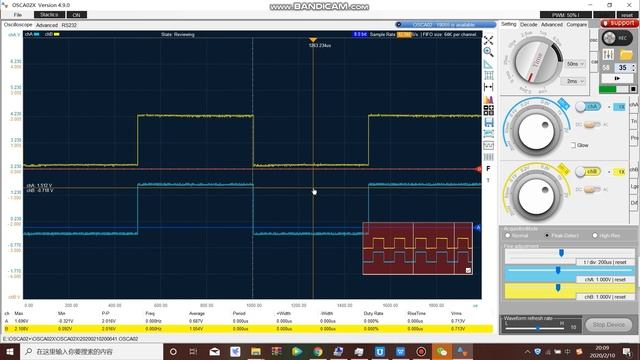Open WeChat from the taskbar

pyautogui.click(x=442, y=351)
